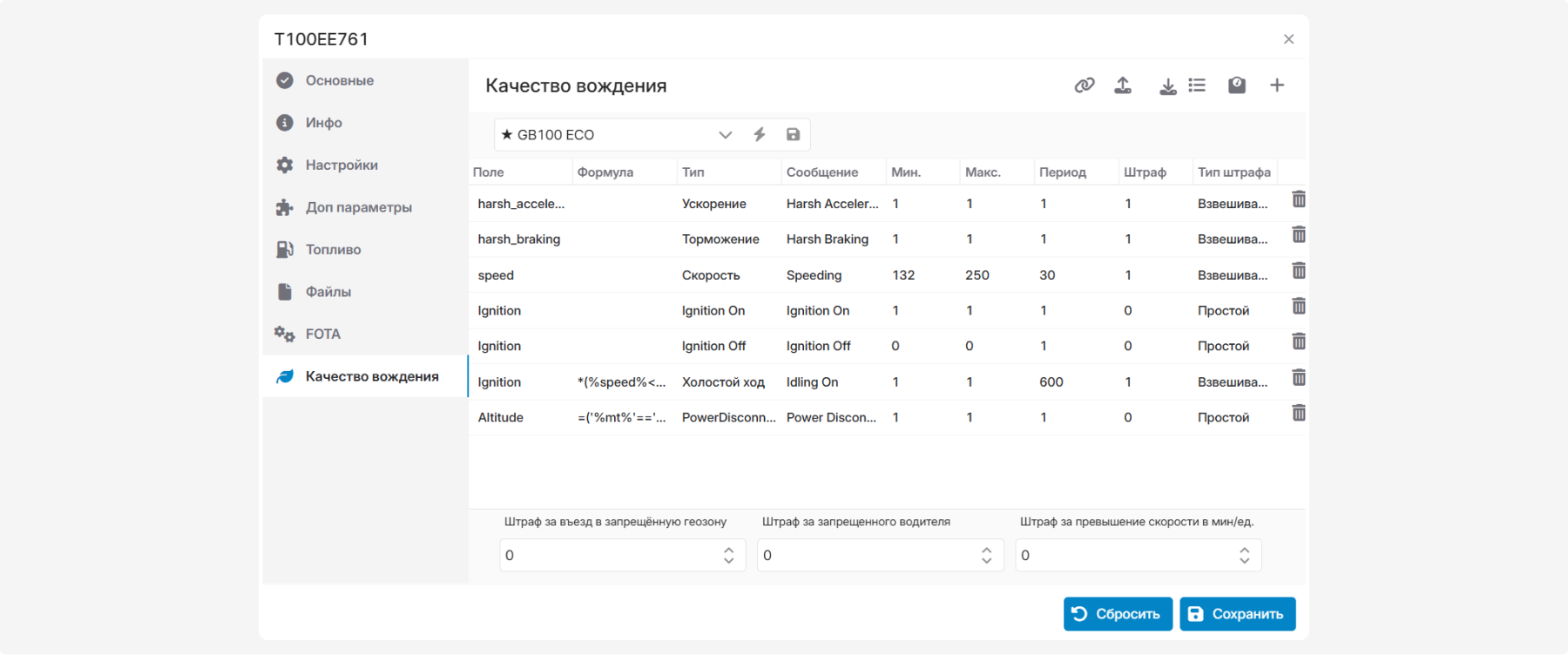Click the upload icon in header toolbar
This screenshot has height=655, width=1568.
tap(1123, 85)
